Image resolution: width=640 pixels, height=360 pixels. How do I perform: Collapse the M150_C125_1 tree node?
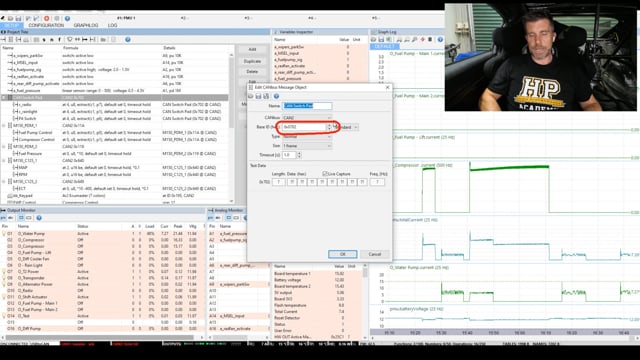click(x=4, y=160)
